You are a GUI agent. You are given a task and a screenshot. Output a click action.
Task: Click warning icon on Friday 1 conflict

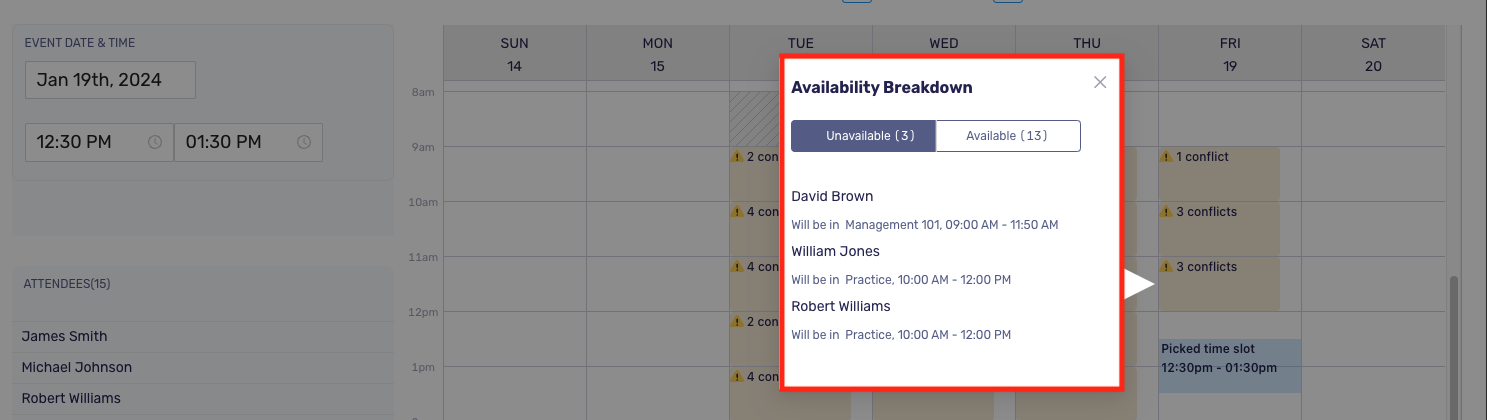(x=1166, y=157)
